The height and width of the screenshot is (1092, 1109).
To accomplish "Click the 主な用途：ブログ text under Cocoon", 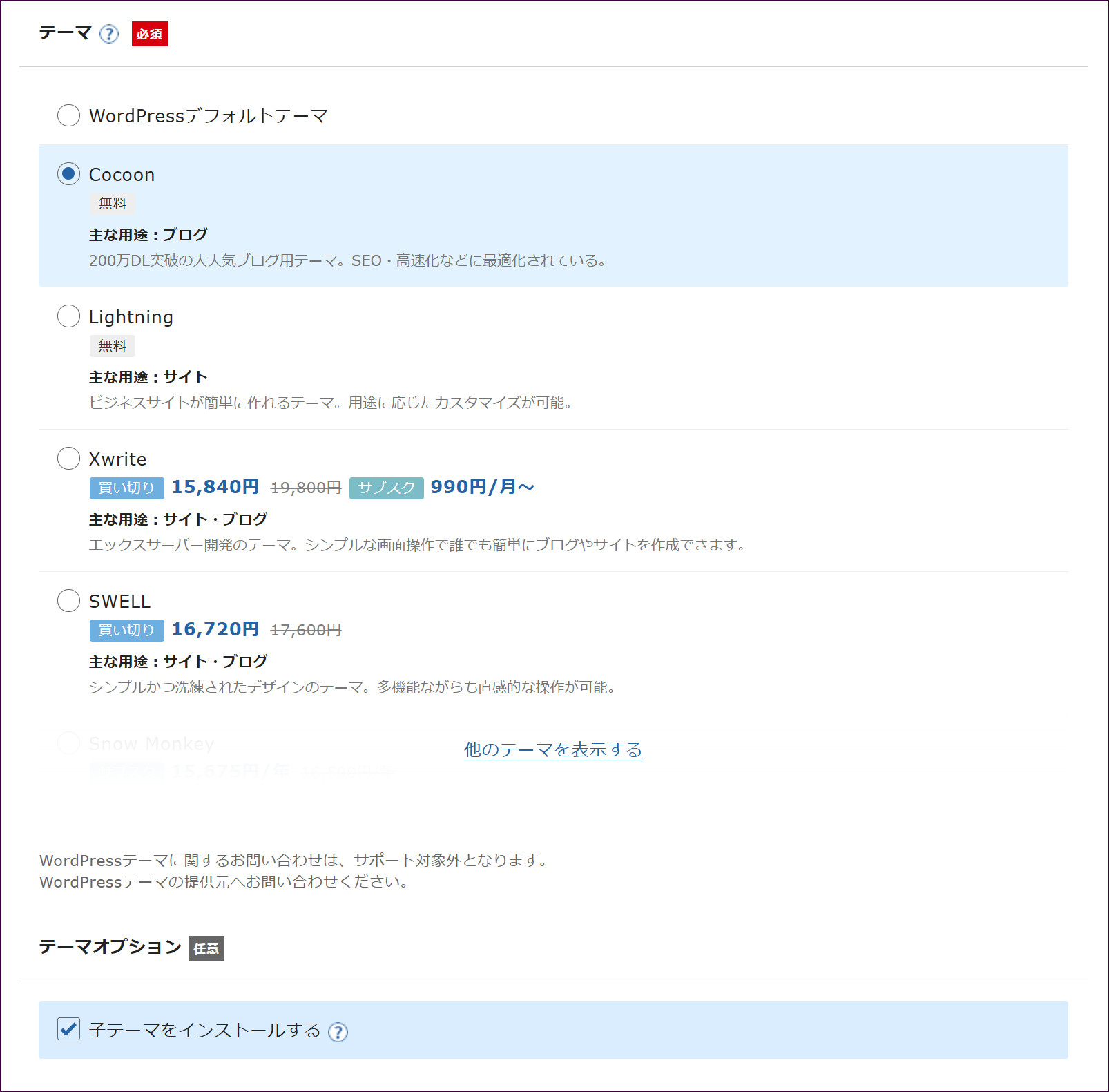I will pos(148,235).
